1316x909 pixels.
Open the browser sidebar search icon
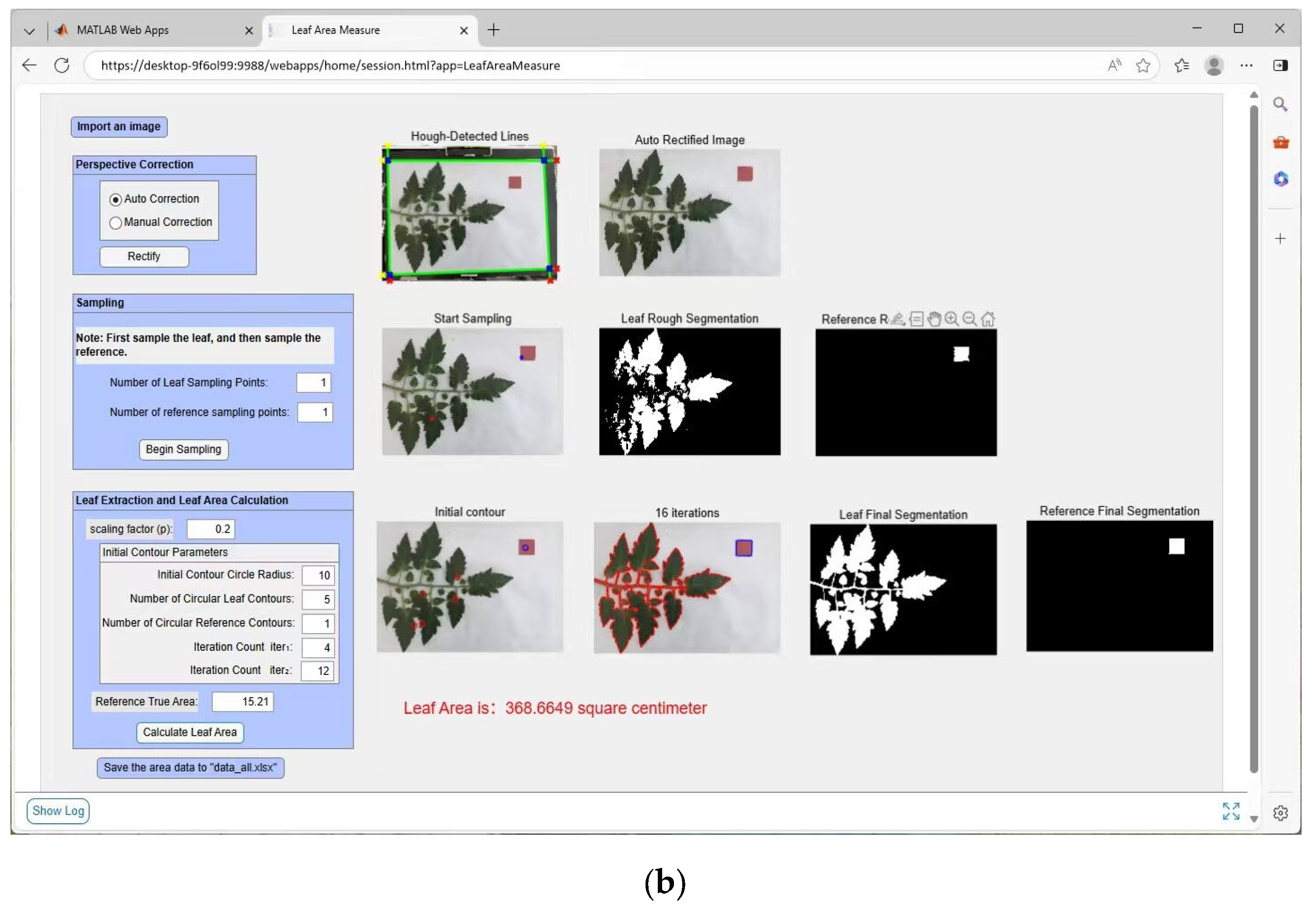point(1281,104)
